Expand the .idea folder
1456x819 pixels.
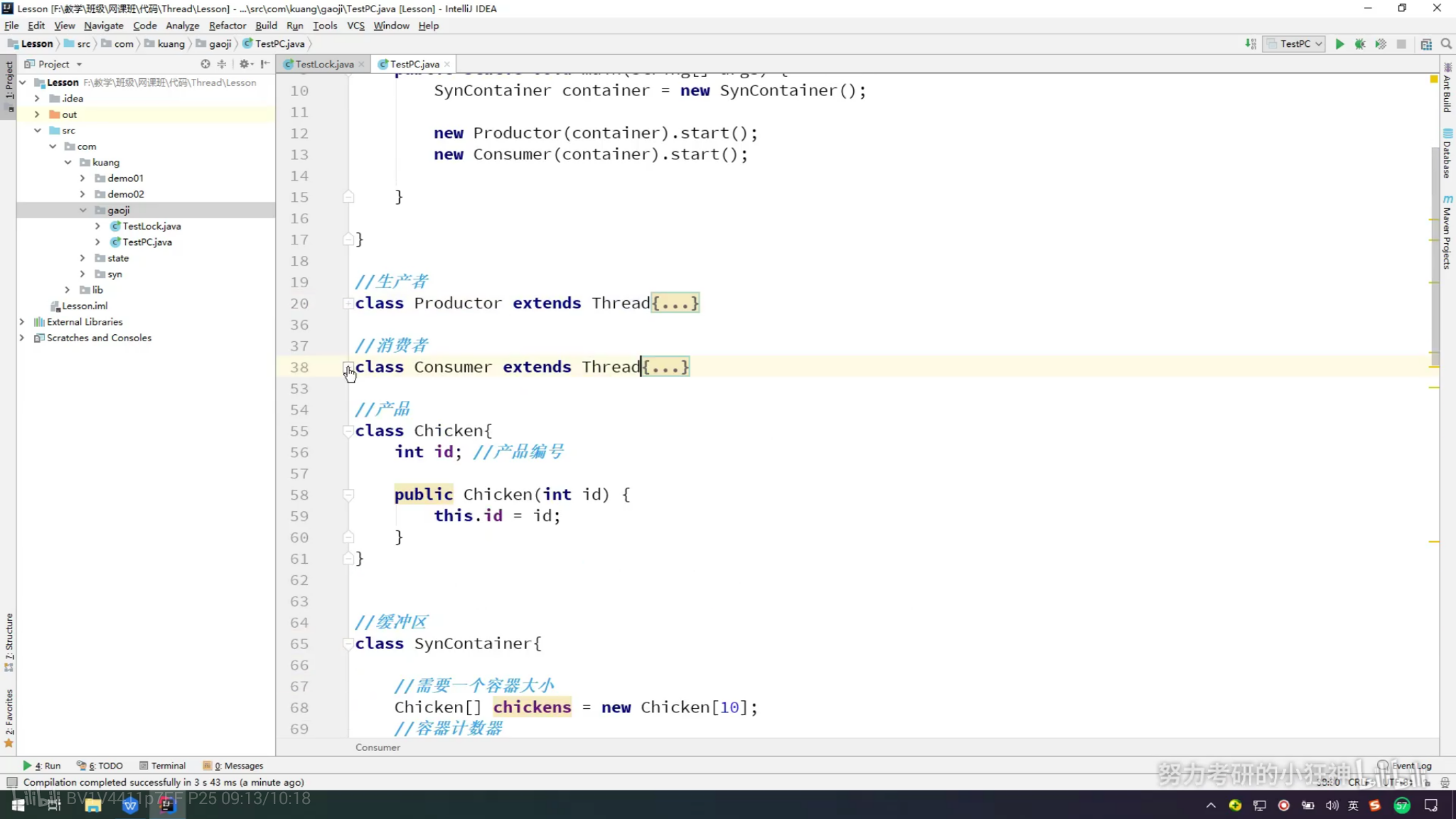[x=37, y=99]
